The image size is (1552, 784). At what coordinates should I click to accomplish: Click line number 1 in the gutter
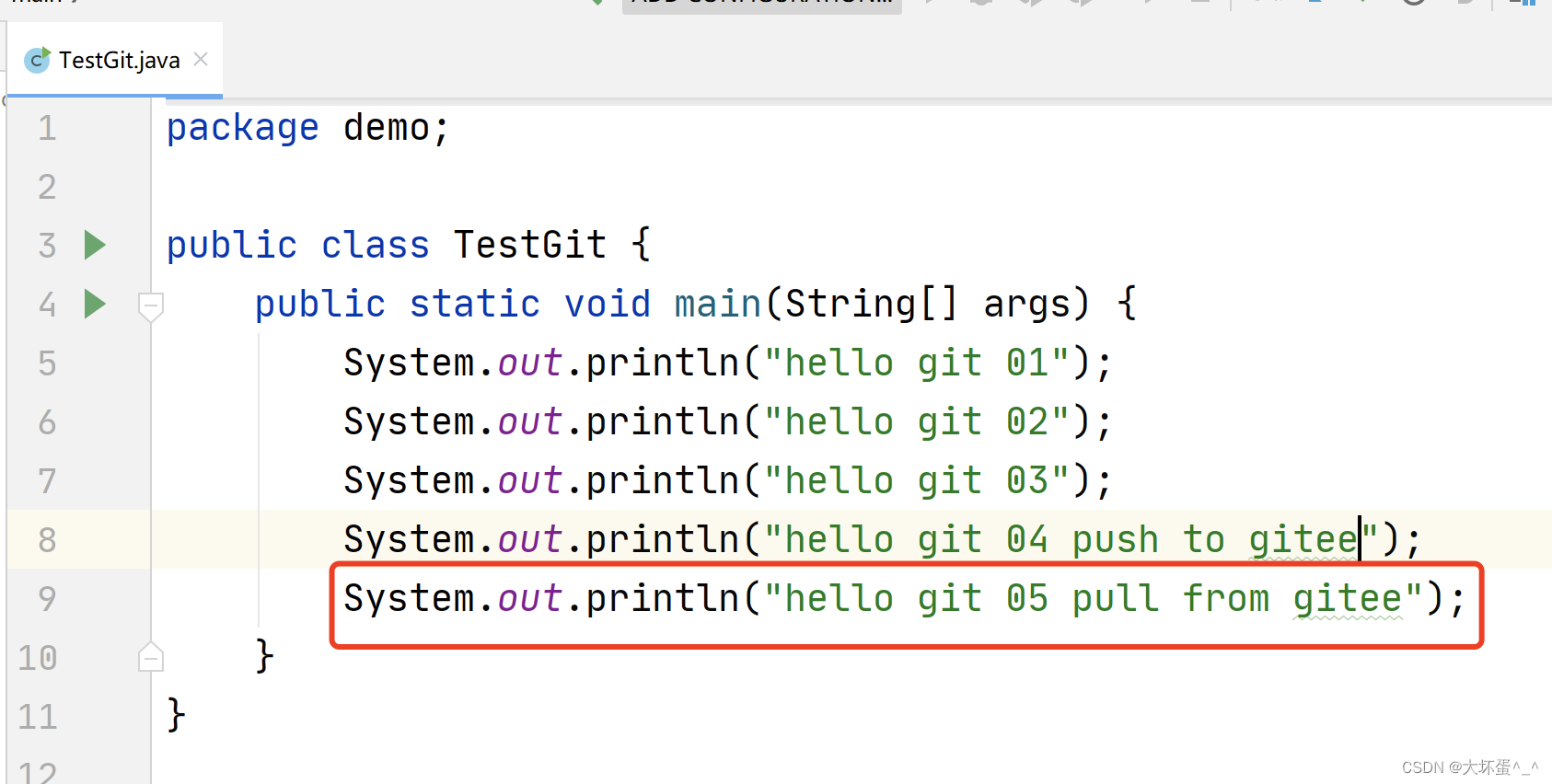(x=47, y=128)
